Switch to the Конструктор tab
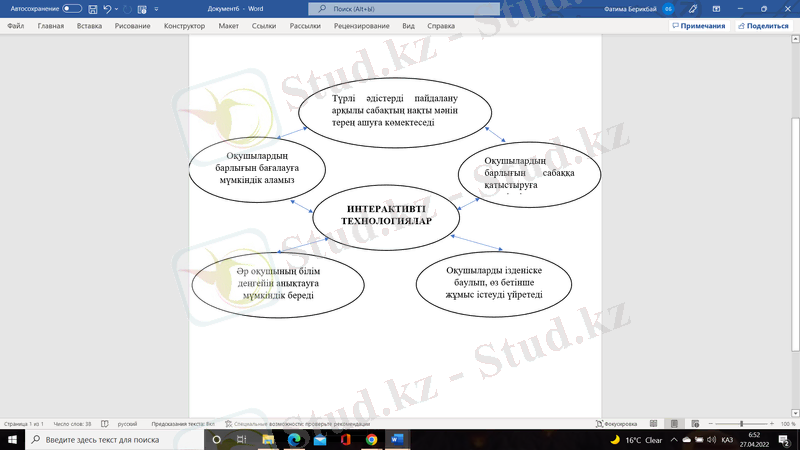This screenshot has width=800, height=450. 184,26
